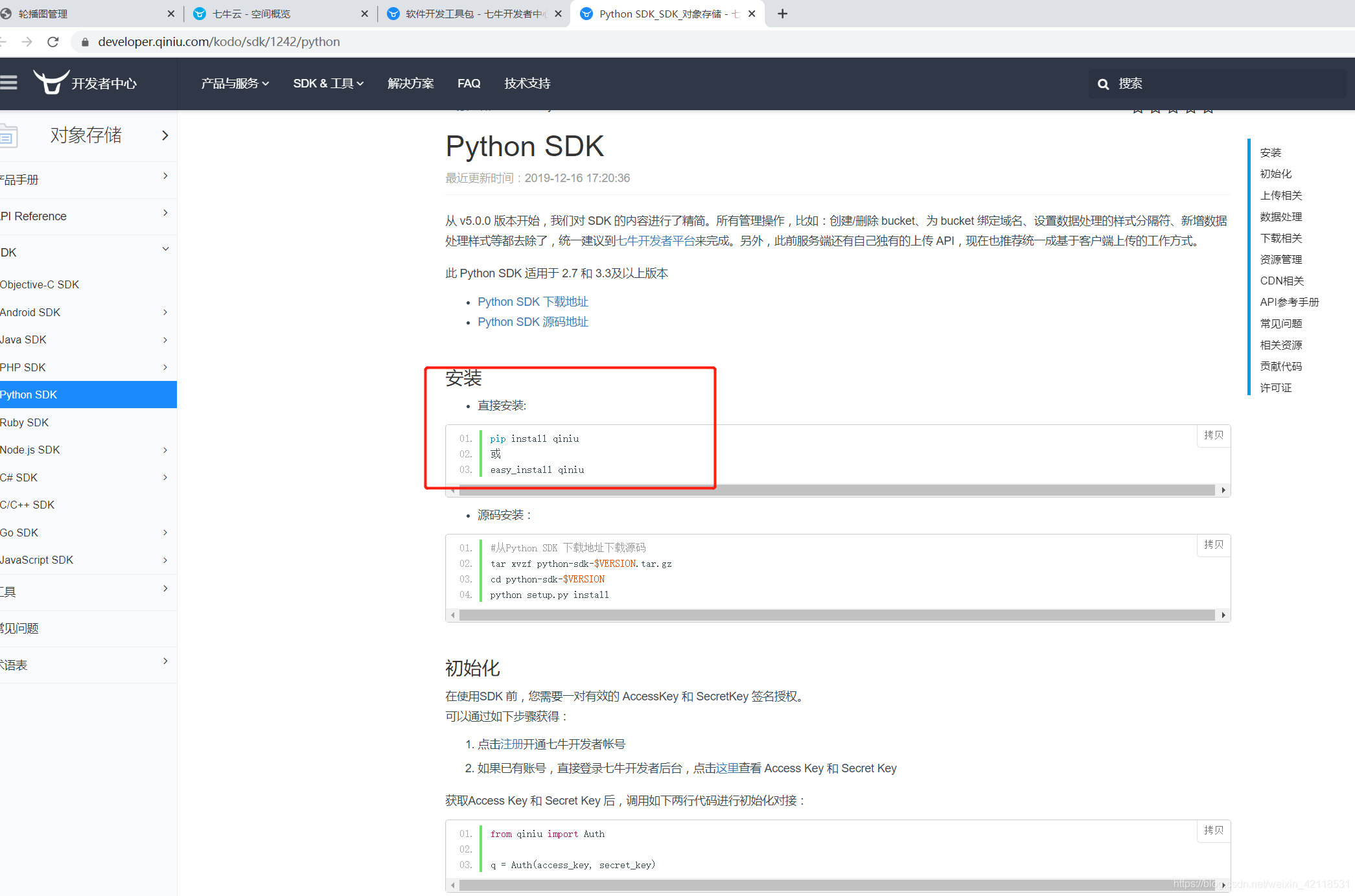Screen dimensions: 1355x896
Task: Open the 产品与服务 dropdown menu
Action: click(x=235, y=84)
